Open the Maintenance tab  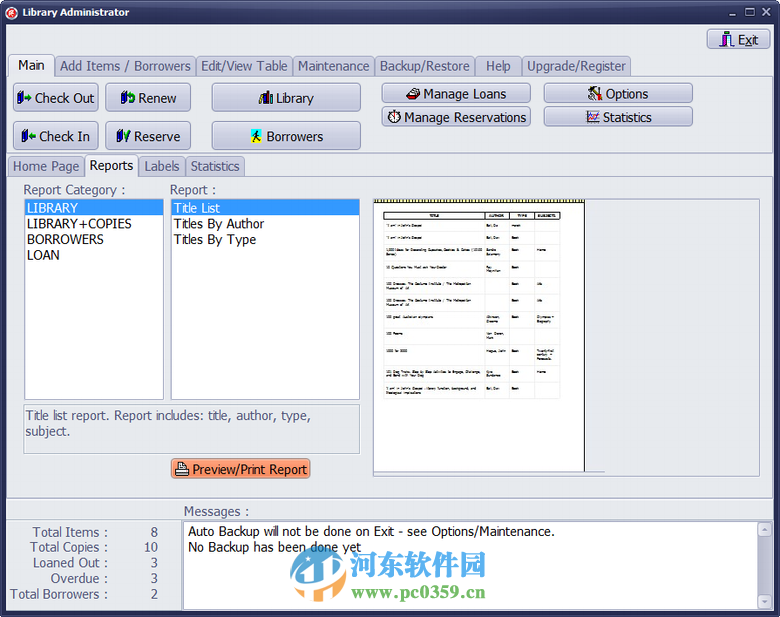[x=333, y=66]
